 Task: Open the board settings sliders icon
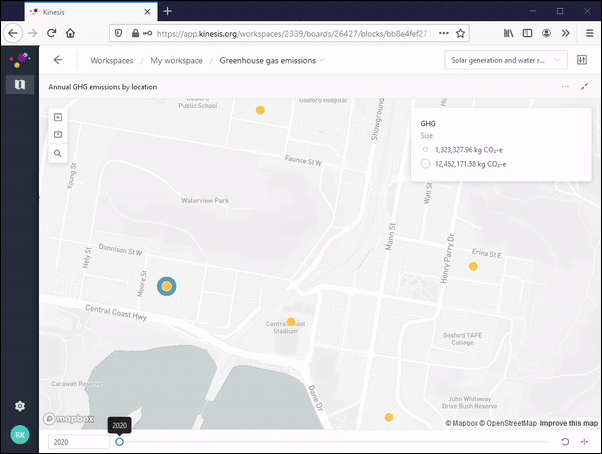(582, 60)
